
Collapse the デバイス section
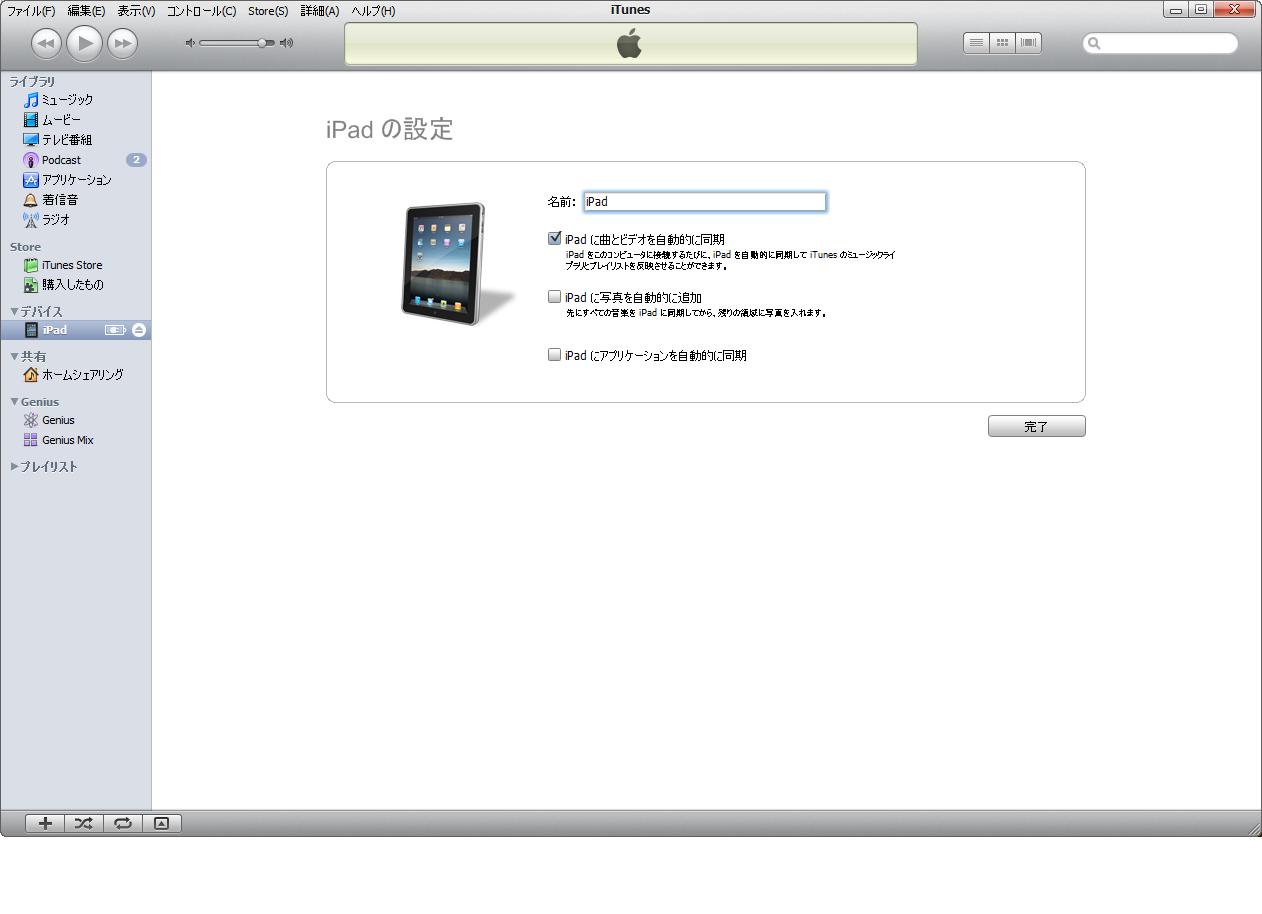tap(14, 311)
